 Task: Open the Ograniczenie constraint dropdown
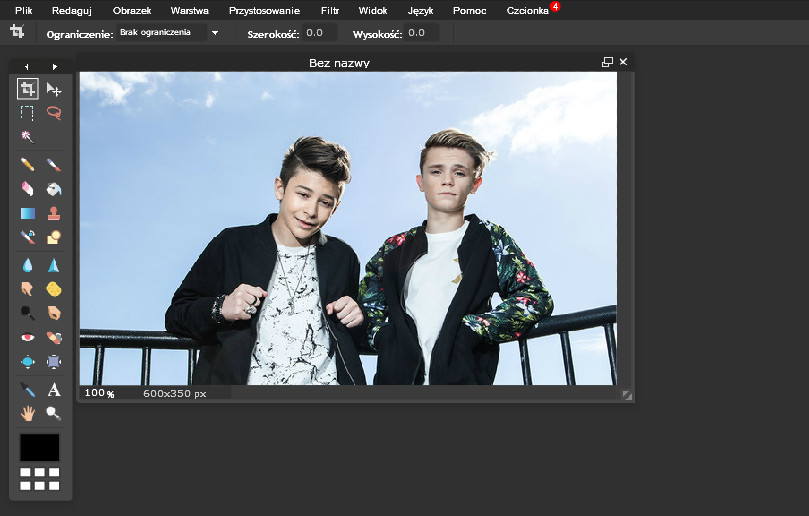[168, 33]
